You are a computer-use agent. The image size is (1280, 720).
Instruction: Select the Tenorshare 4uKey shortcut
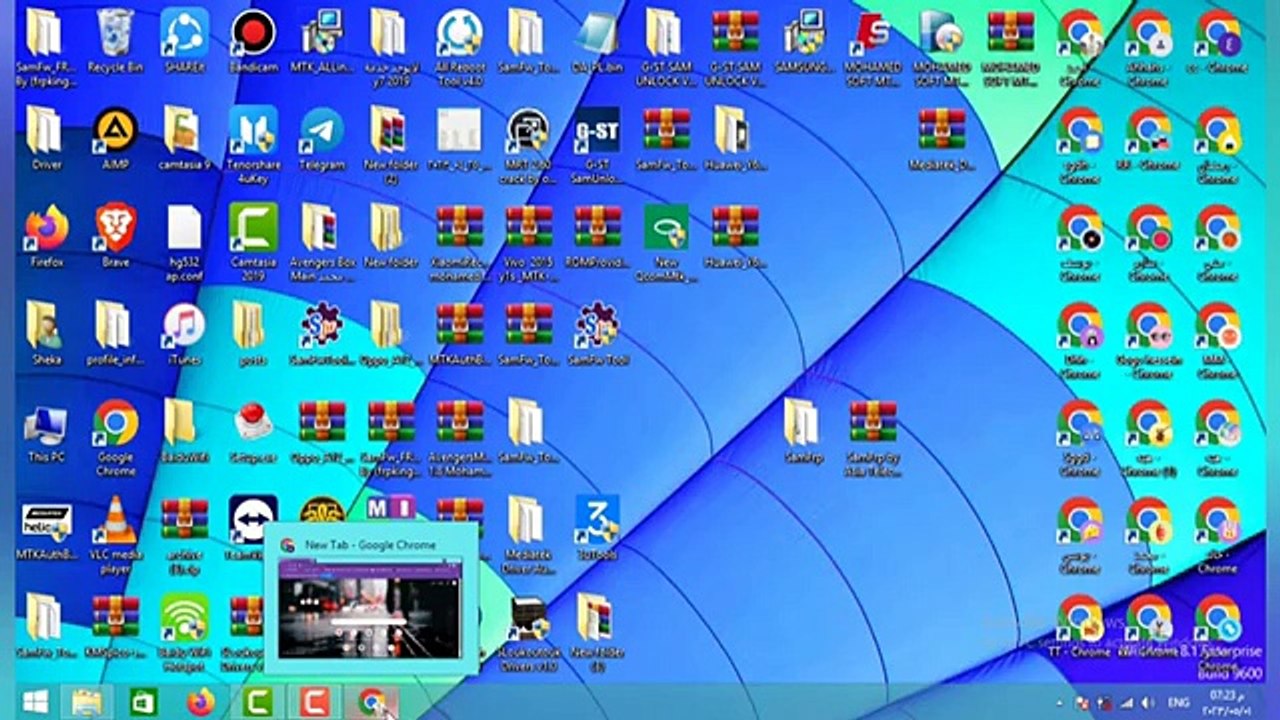click(x=253, y=144)
